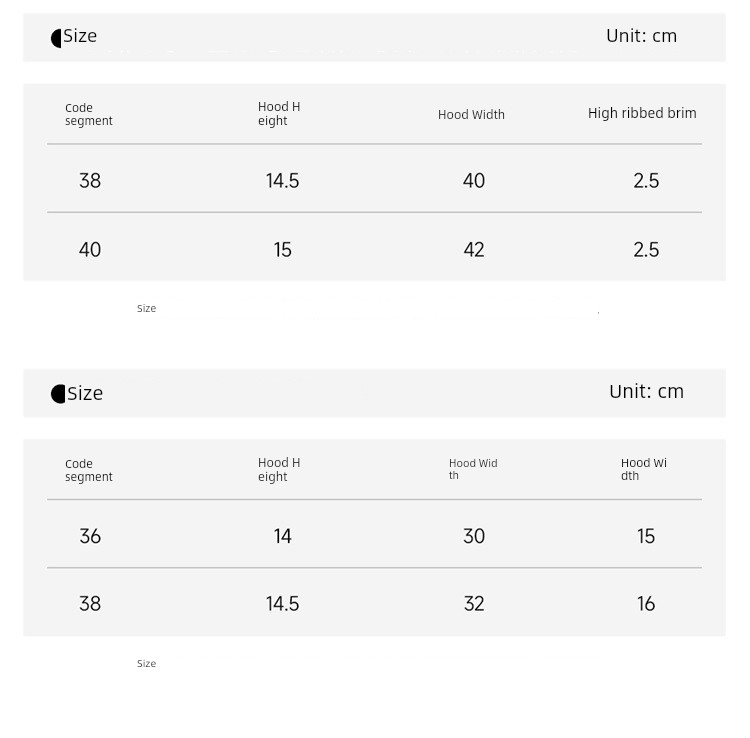Select code segment 36 in second table
The height and width of the screenshot is (738, 750).
pyautogui.click(x=90, y=536)
